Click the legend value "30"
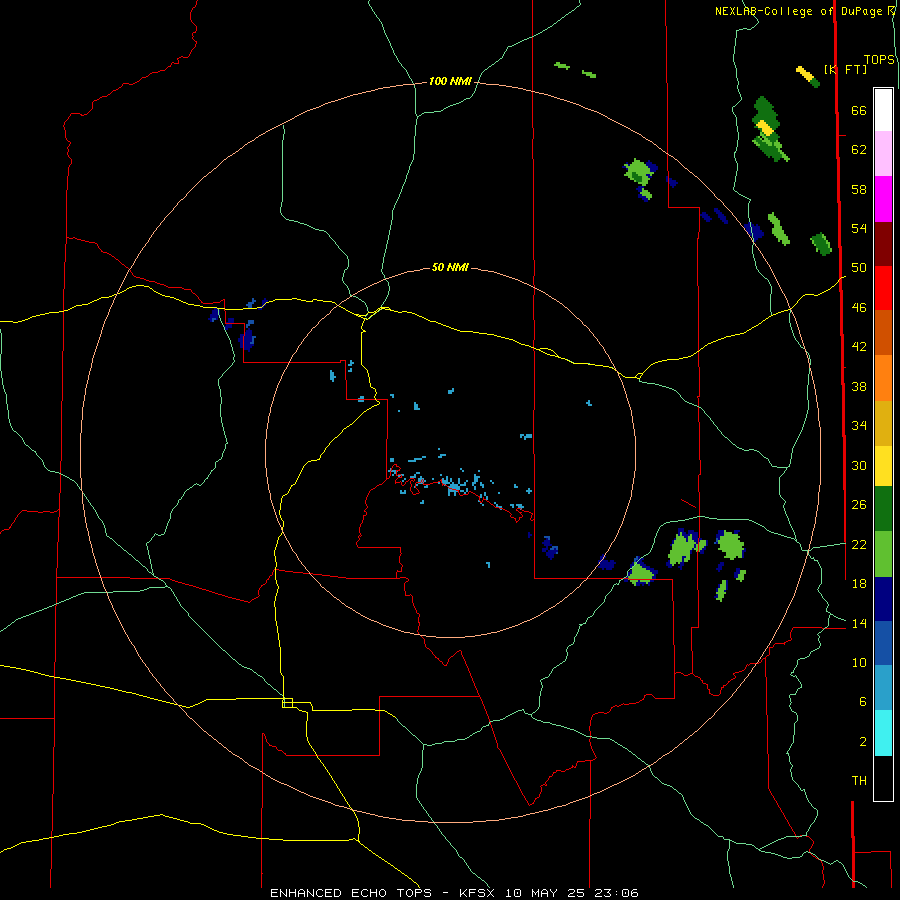The height and width of the screenshot is (900, 900). (x=859, y=465)
